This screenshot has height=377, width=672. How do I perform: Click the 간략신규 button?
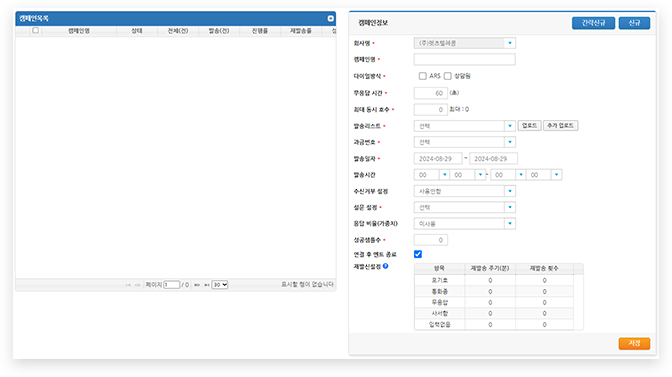[x=593, y=23]
